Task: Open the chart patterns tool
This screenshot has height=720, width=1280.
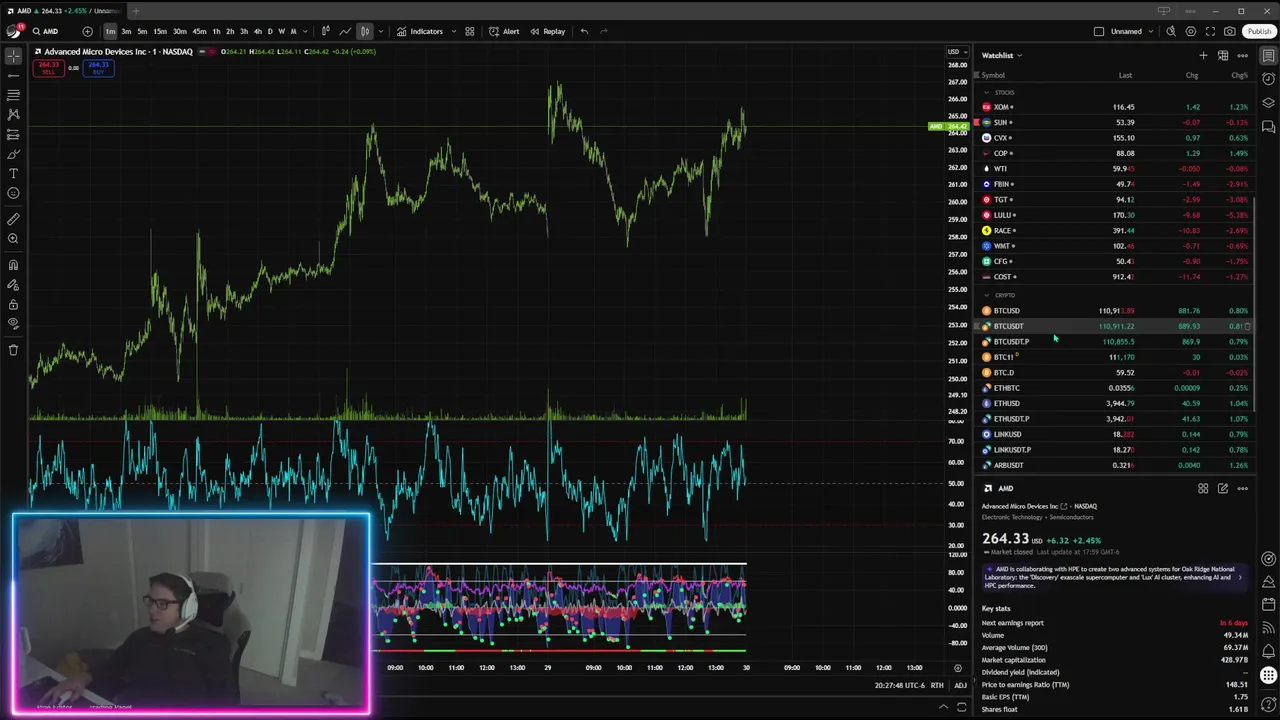Action: click(x=13, y=114)
